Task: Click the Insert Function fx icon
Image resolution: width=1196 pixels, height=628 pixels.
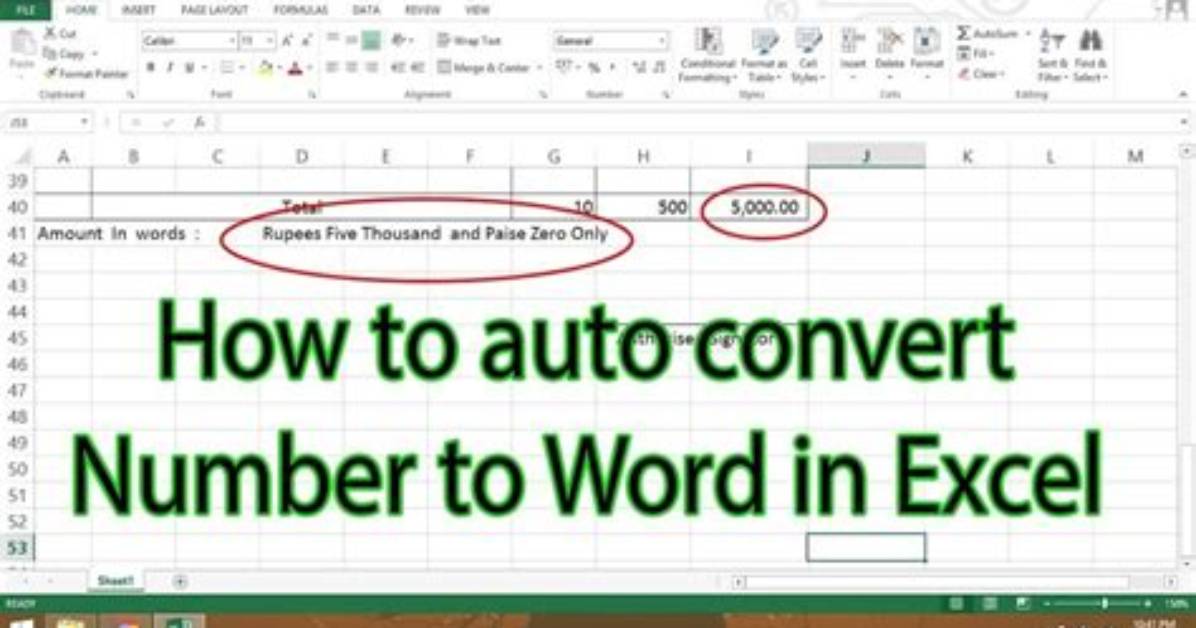Action: click(x=200, y=122)
